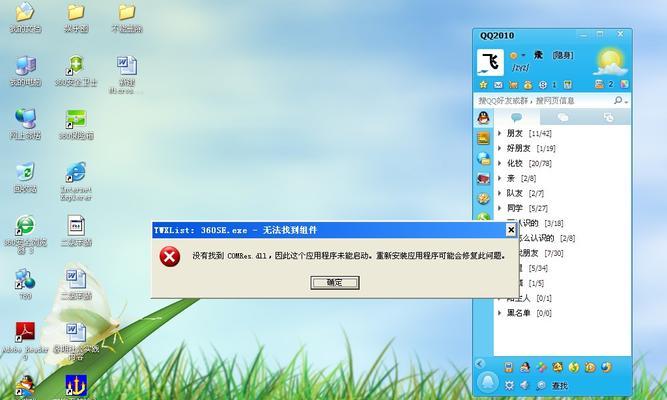Open the QQ mail envelope icon
Image resolution: width=667 pixels, height=400 pixels.
(498, 85)
